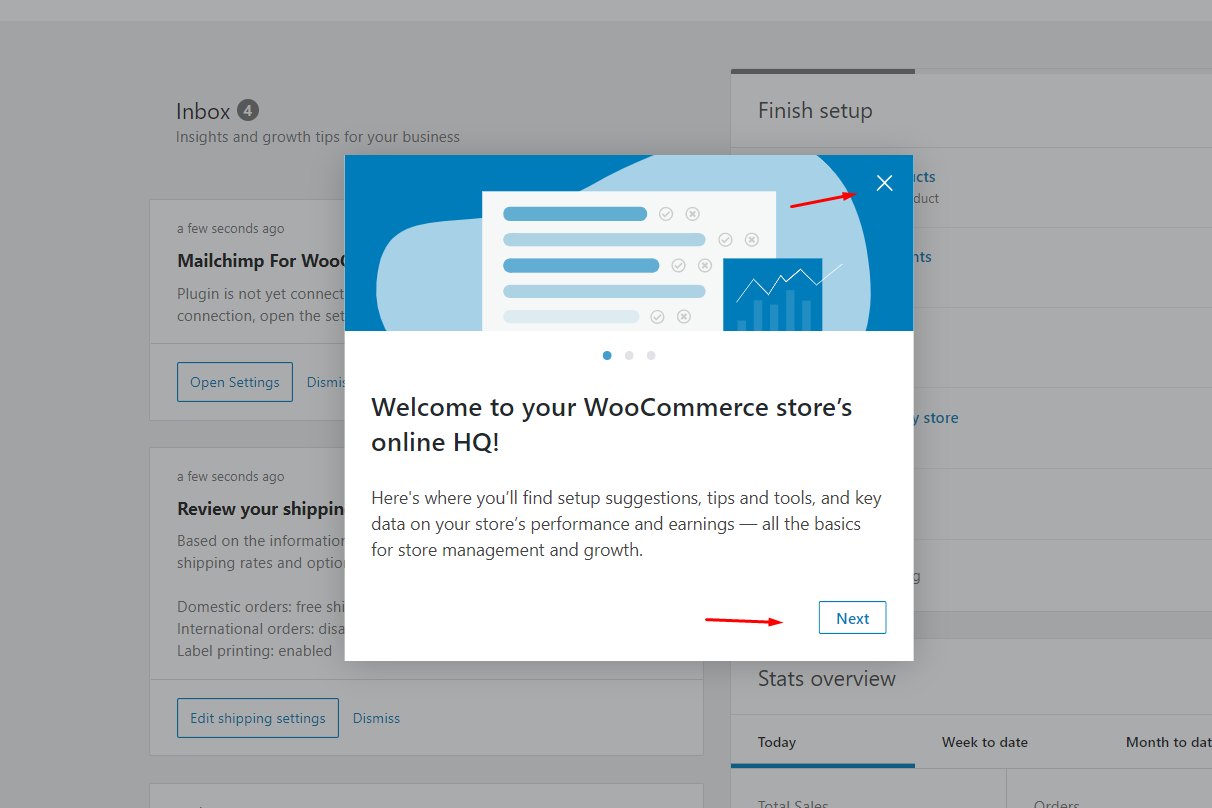Switch to the Month to date tab

tap(1168, 742)
